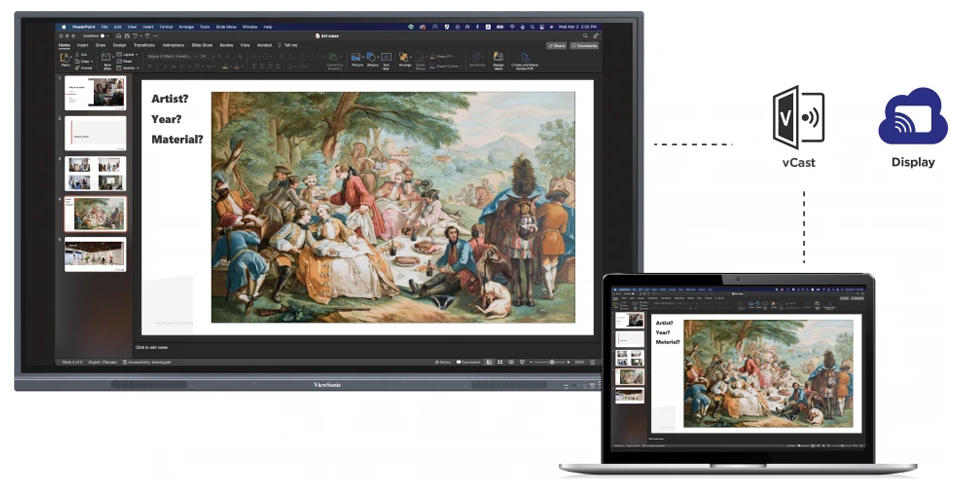Image resolution: width=960 pixels, height=492 pixels.
Task: Click the Redo icon in title bar
Action: 147,35
